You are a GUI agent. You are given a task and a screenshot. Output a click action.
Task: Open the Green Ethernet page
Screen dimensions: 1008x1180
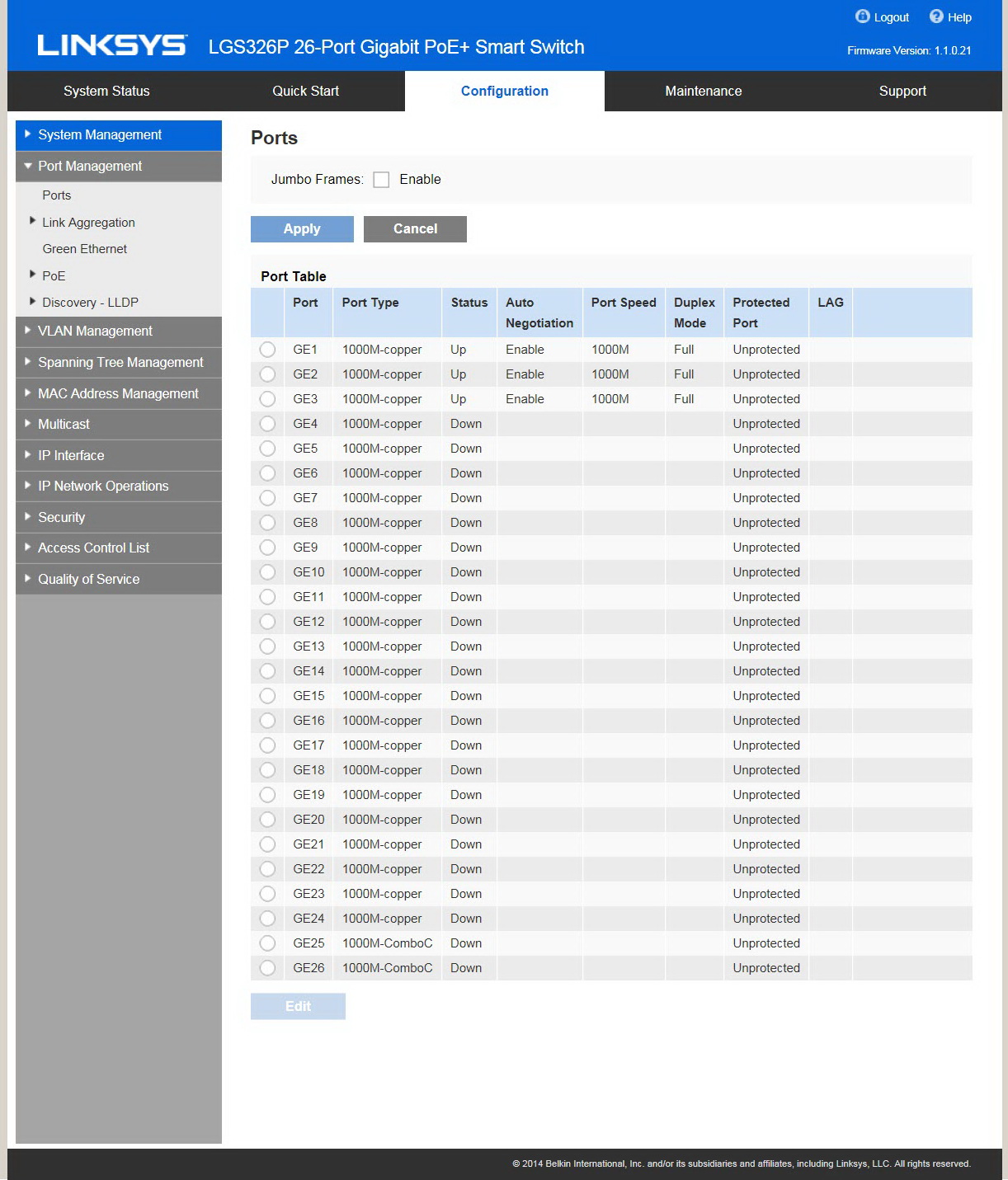[x=85, y=249]
